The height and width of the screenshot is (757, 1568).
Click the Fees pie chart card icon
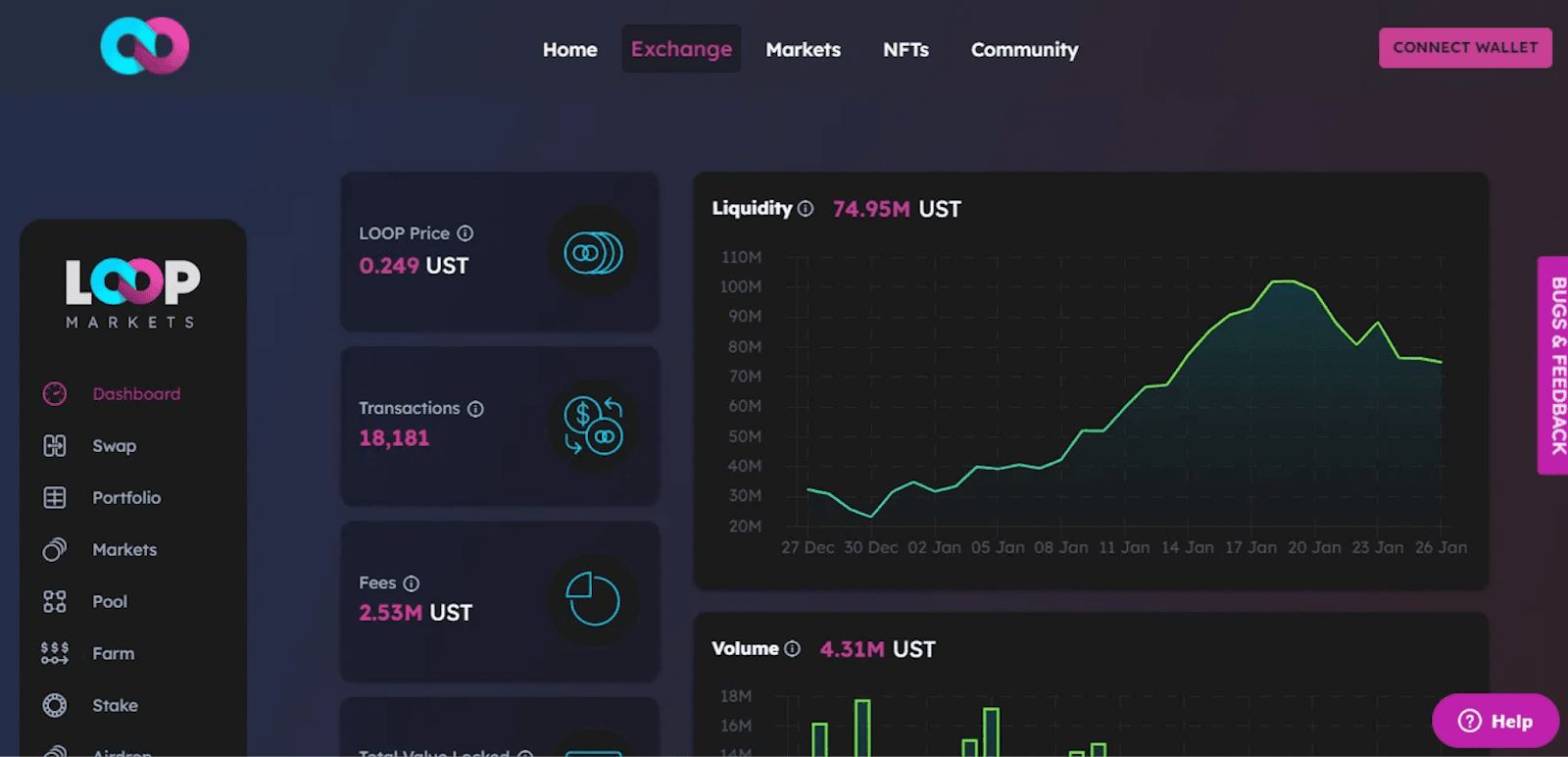(x=593, y=599)
